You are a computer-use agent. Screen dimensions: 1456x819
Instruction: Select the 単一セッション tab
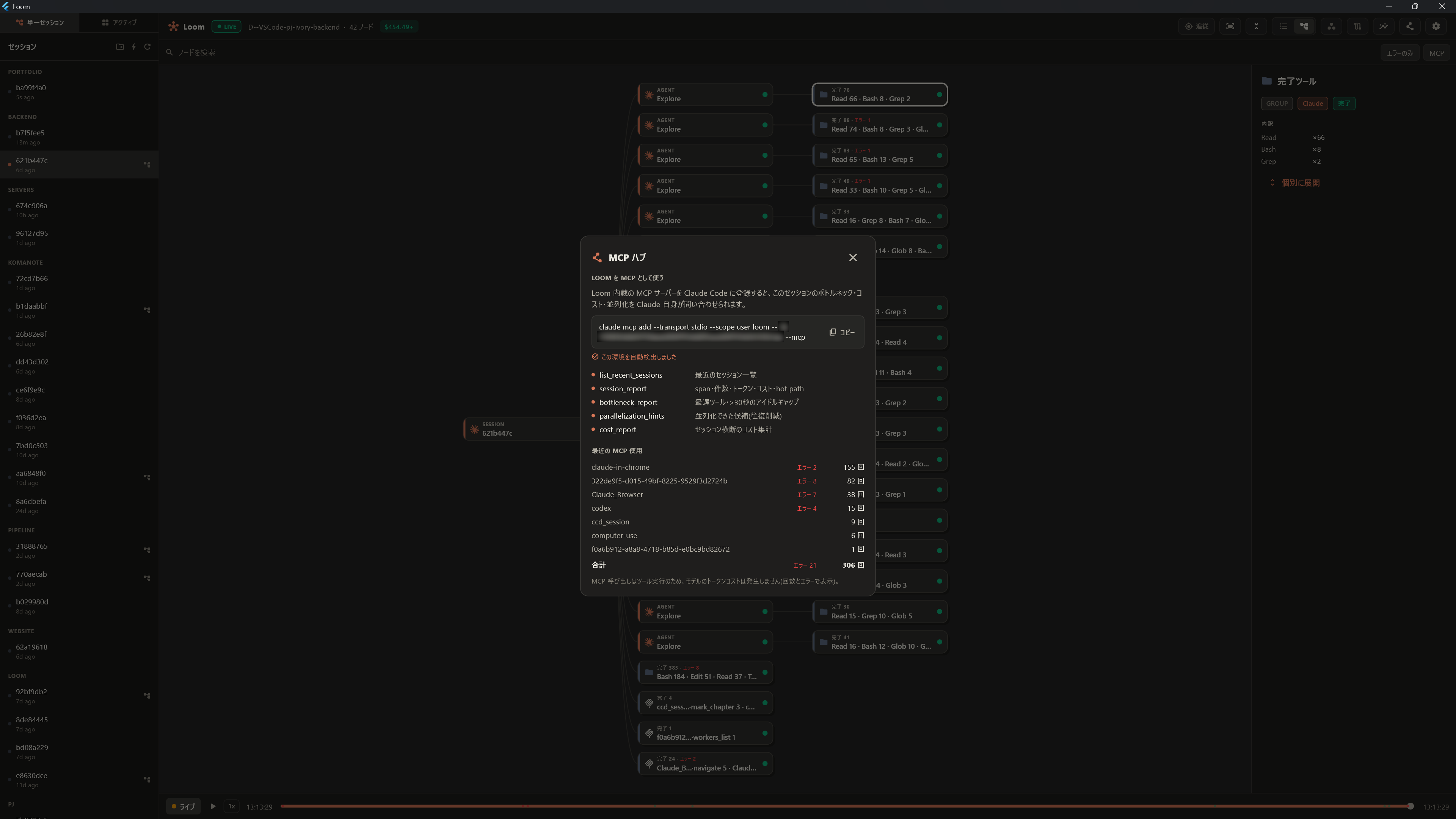(40, 23)
